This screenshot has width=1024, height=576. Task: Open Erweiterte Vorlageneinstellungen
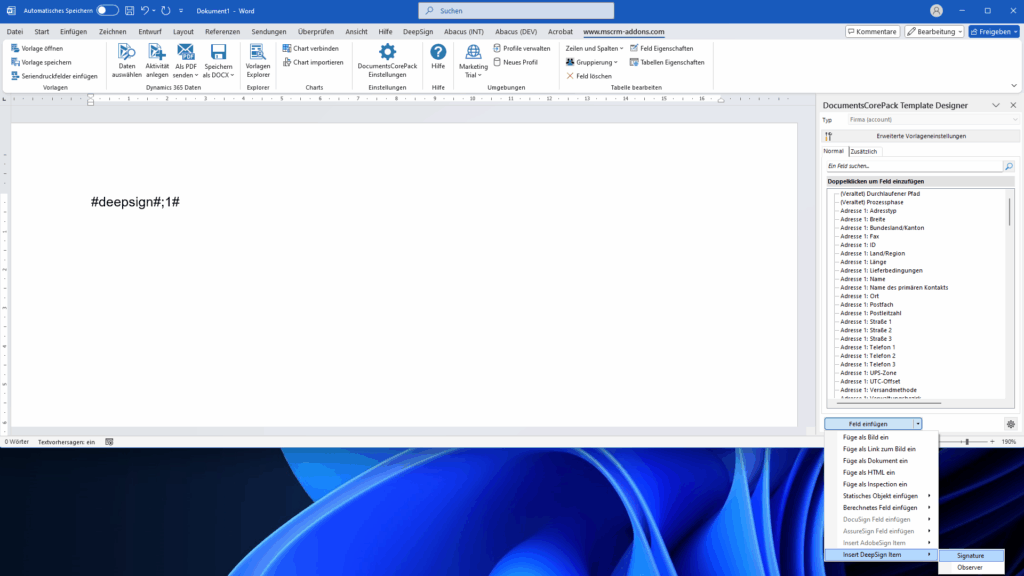921,136
